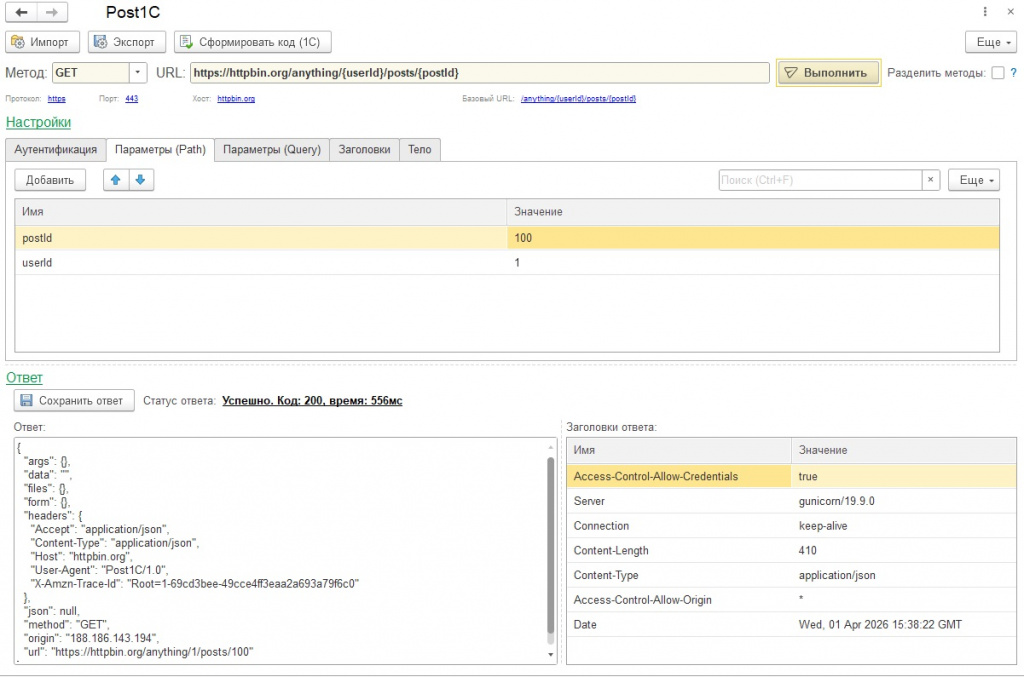Open the parameters Еще dropdown

pos(974,180)
